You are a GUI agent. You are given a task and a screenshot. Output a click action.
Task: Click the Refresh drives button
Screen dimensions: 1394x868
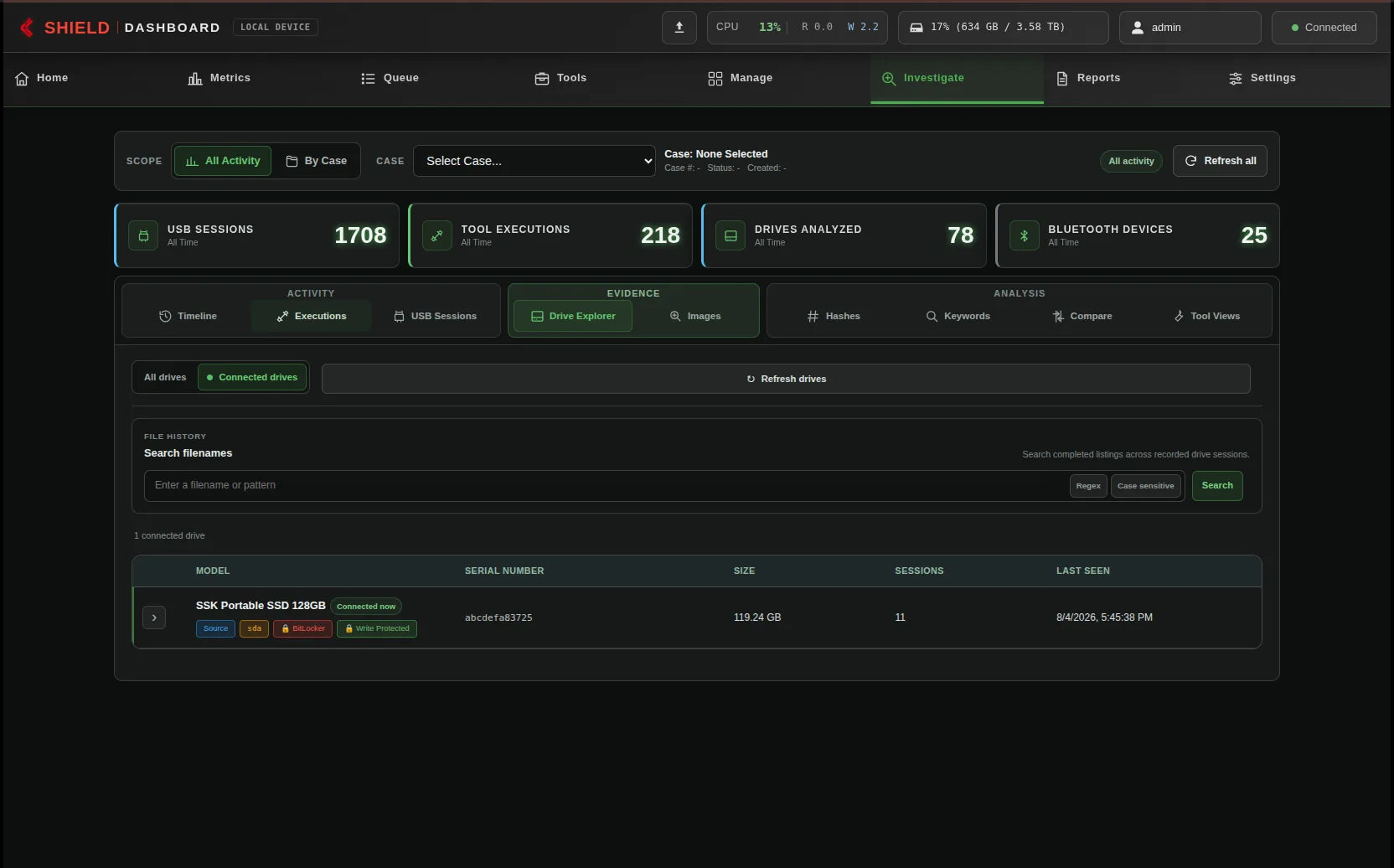(786, 379)
